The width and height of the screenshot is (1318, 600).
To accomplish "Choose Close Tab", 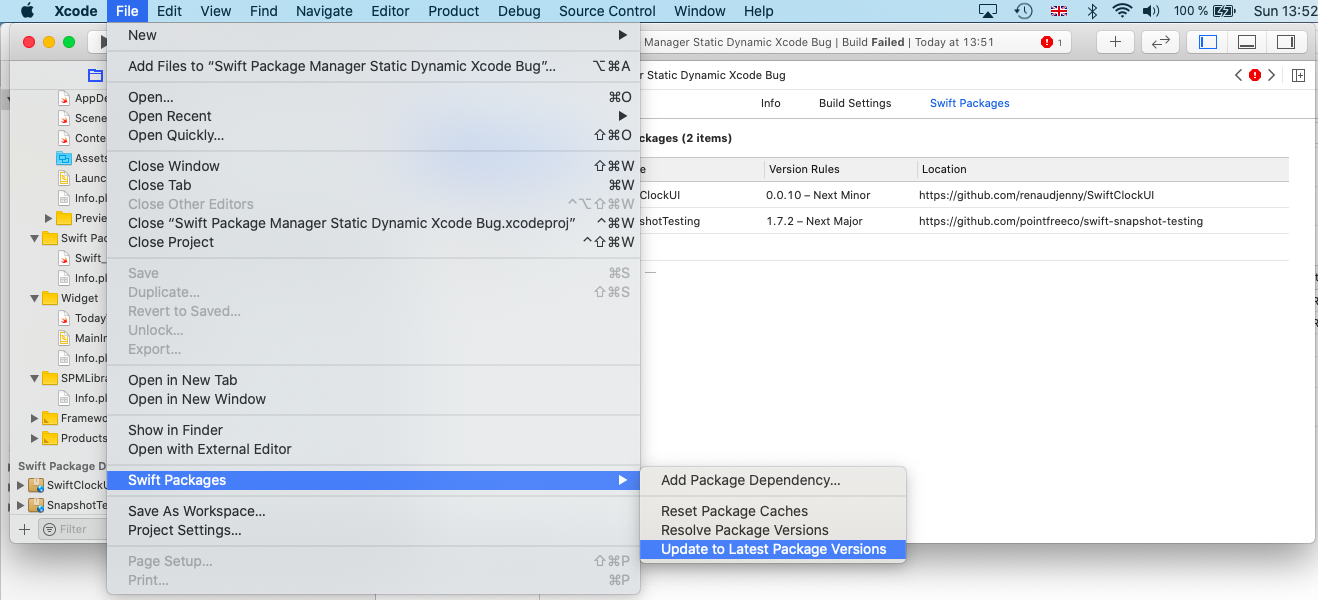I will click(x=374, y=185).
